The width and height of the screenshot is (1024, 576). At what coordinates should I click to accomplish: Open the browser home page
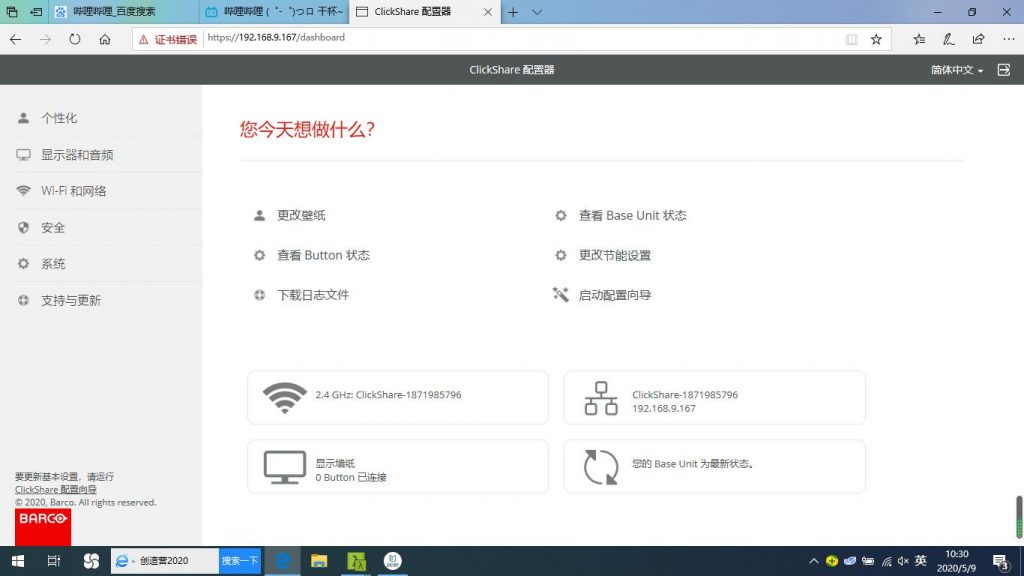point(104,39)
